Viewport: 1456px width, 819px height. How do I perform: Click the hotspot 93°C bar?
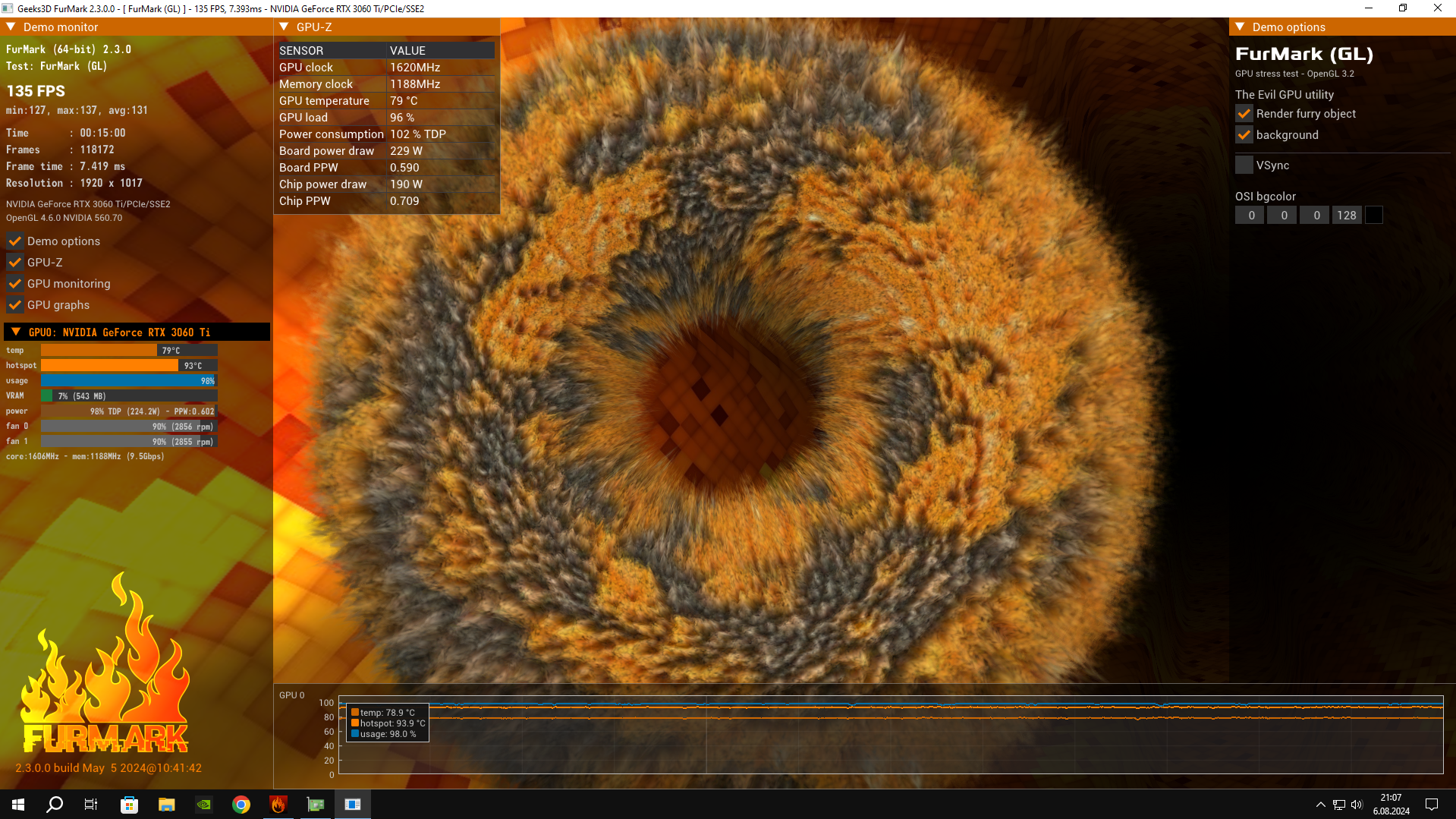(x=129, y=366)
